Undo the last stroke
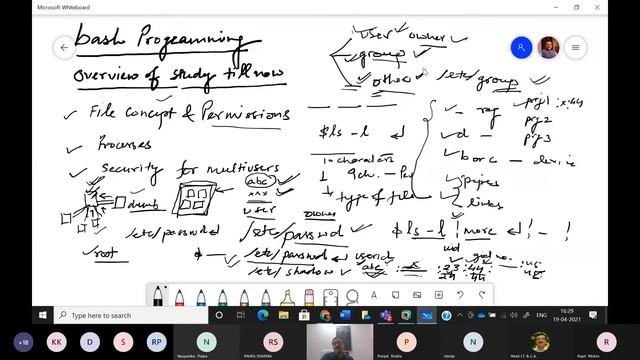Screen dimensions: 640x360 pyautogui.click(x=460, y=295)
